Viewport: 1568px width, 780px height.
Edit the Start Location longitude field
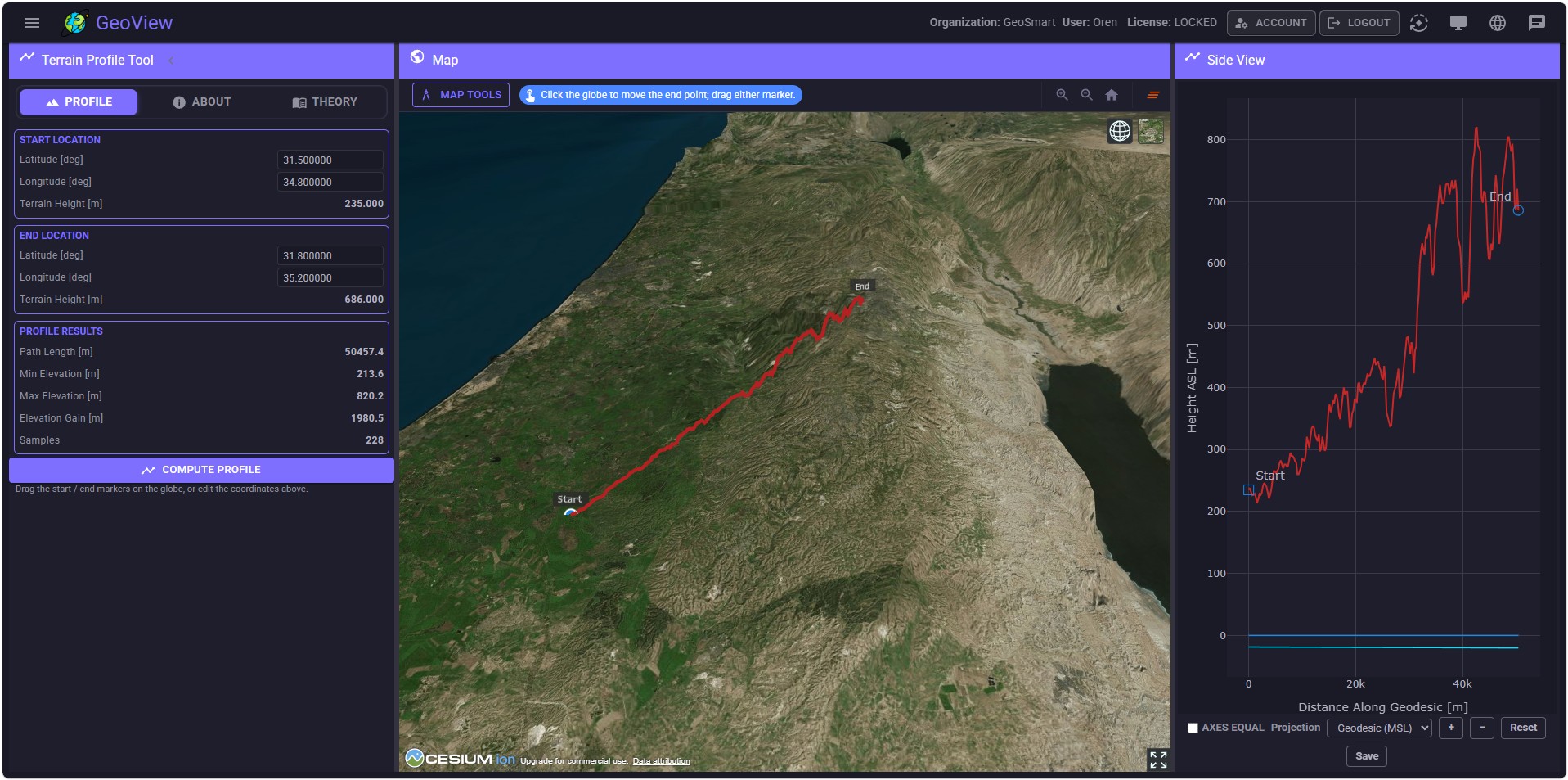[330, 183]
